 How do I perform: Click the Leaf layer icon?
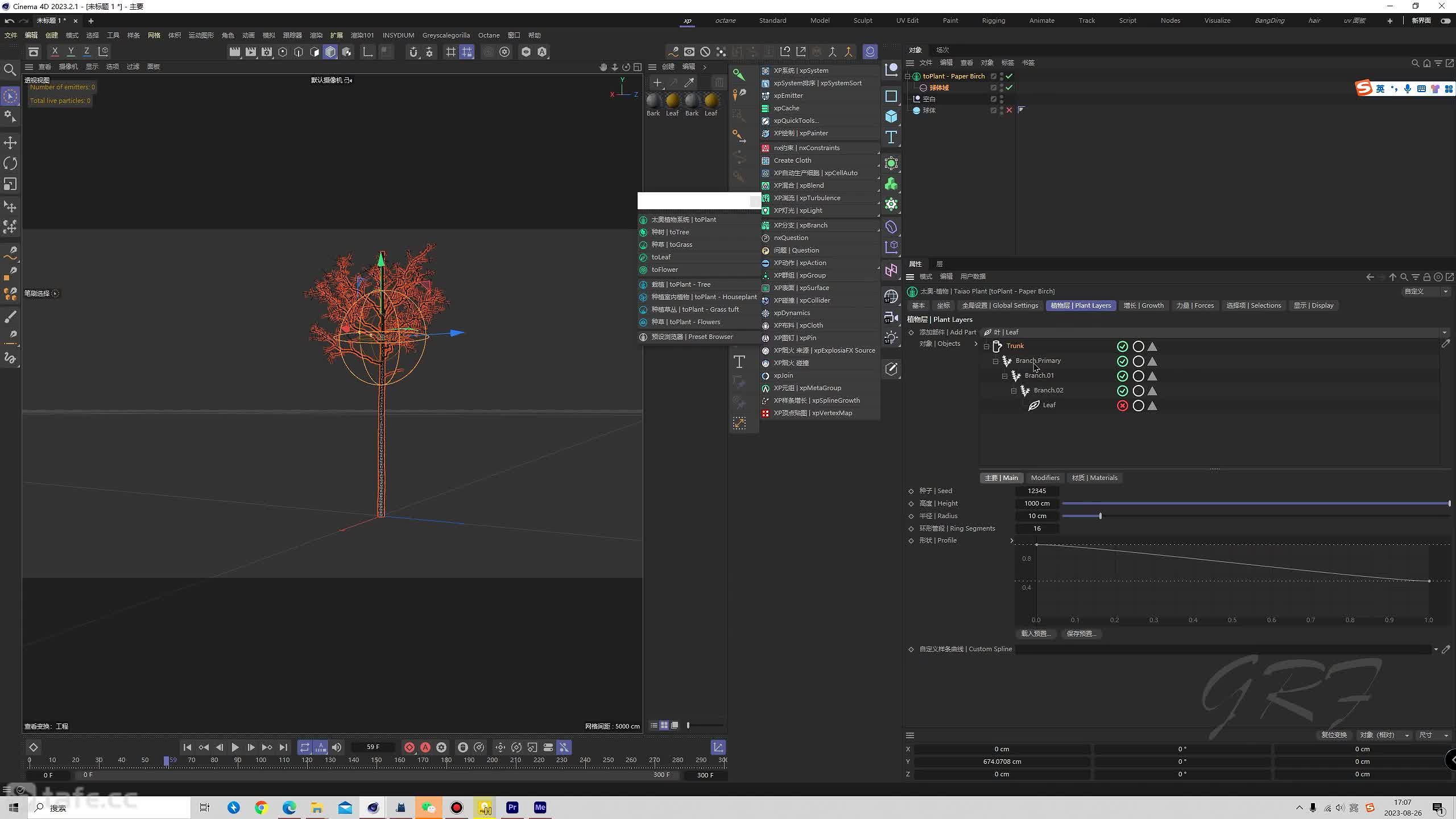click(1034, 406)
